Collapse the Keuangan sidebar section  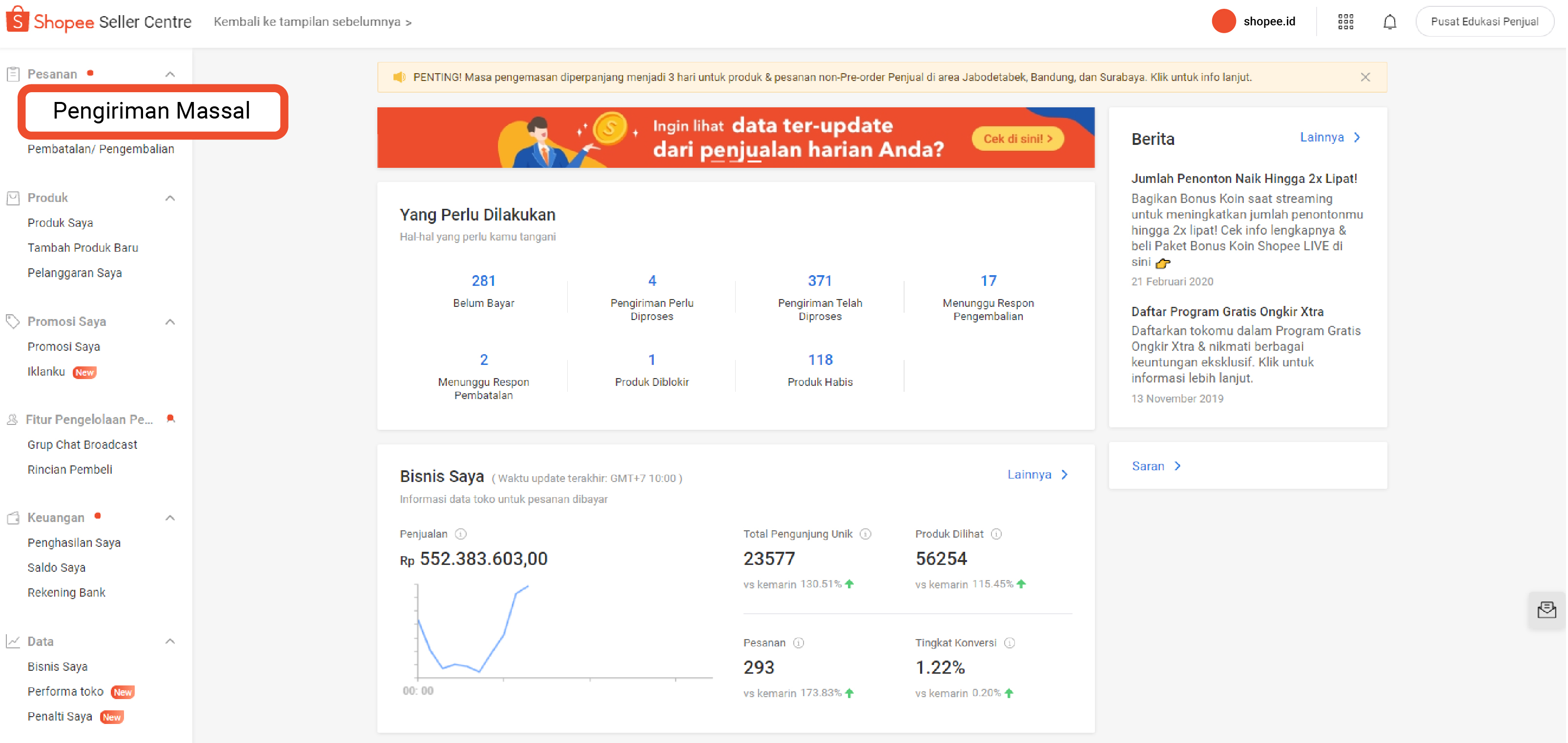click(x=170, y=517)
